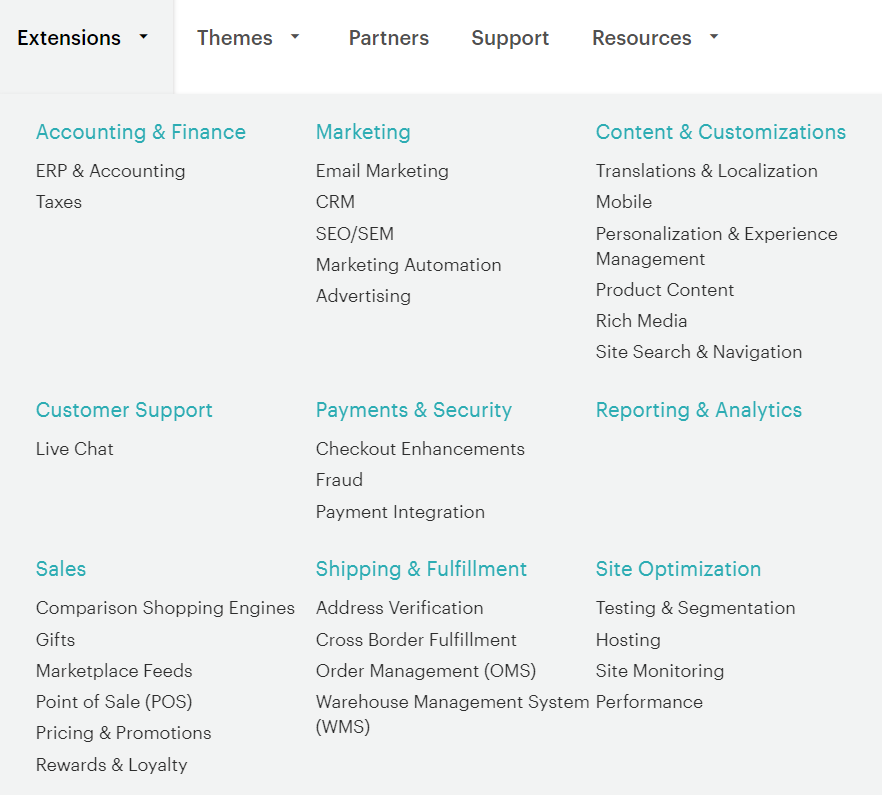Open Reporting & Analytics category heading
Viewport: 882px width, 795px height.
click(699, 410)
